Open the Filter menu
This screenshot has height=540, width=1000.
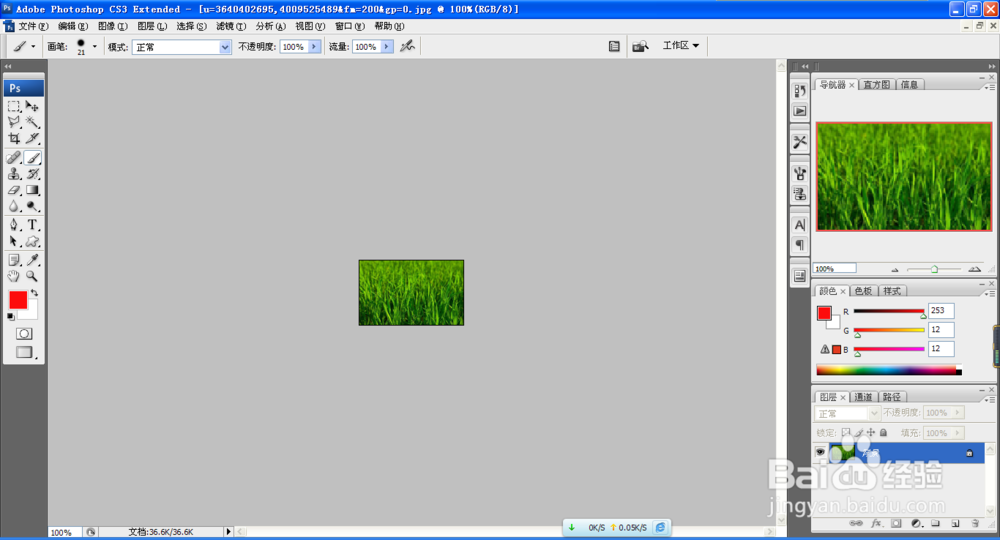point(230,26)
